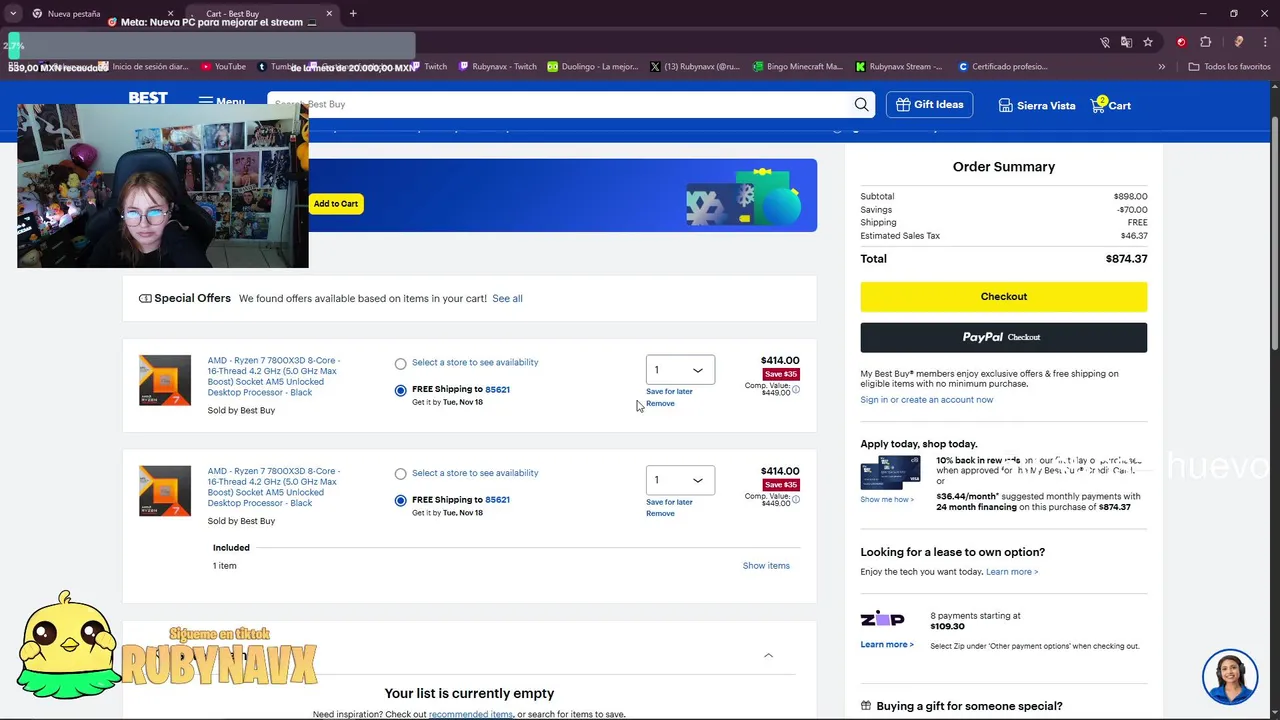
Task: Open the first Ryzen 7 7800X3D product thumbnail
Action: [x=165, y=380]
